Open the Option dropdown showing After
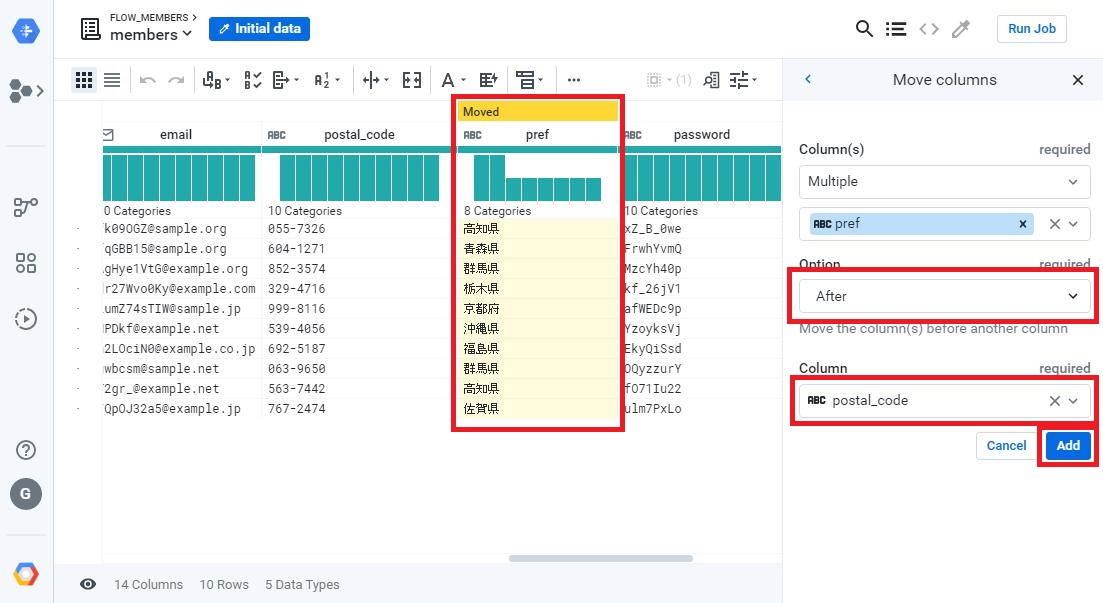This screenshot has height=603, width=1103. click(x=943, y=296)
